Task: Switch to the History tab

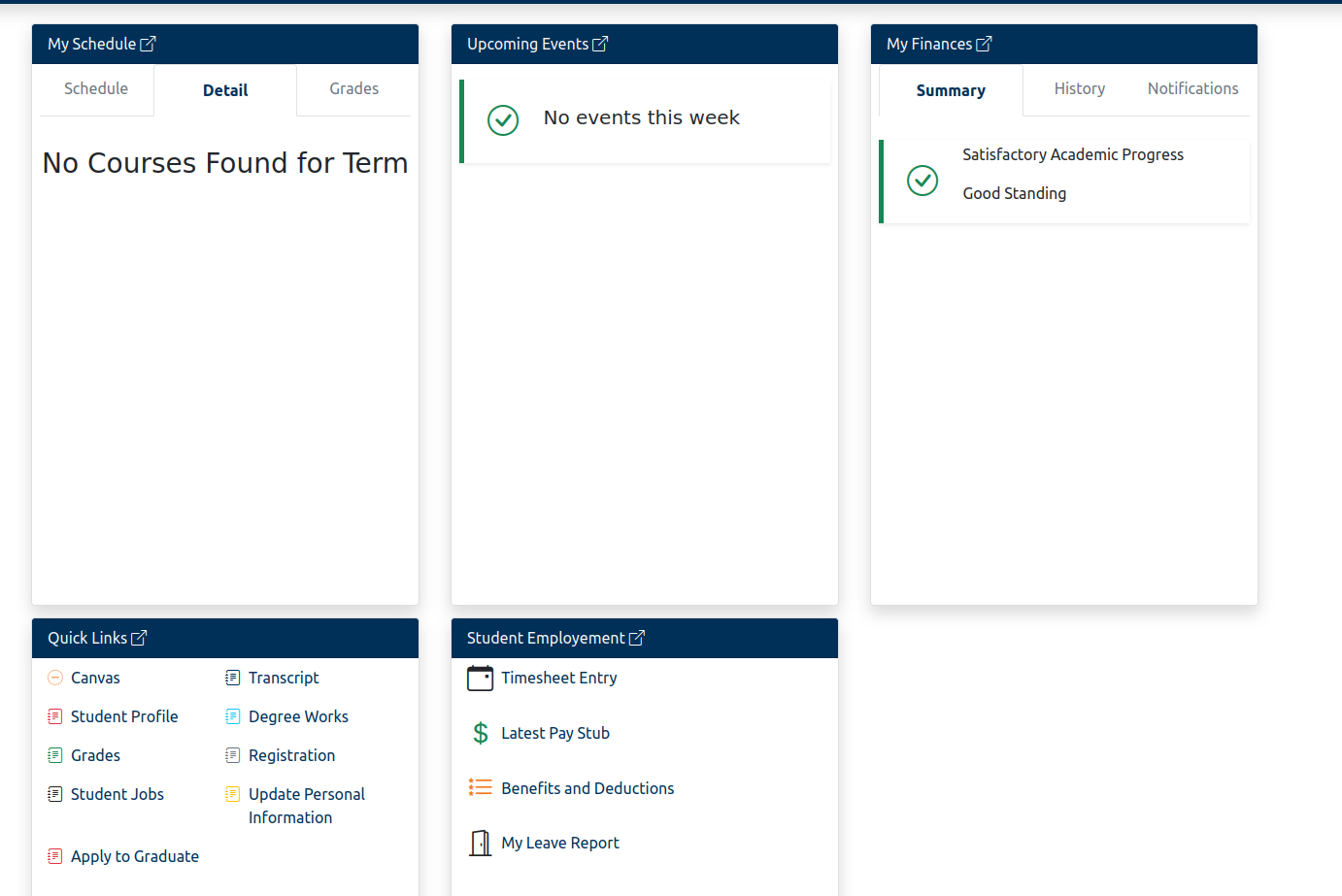Action: pos(1080,88)
